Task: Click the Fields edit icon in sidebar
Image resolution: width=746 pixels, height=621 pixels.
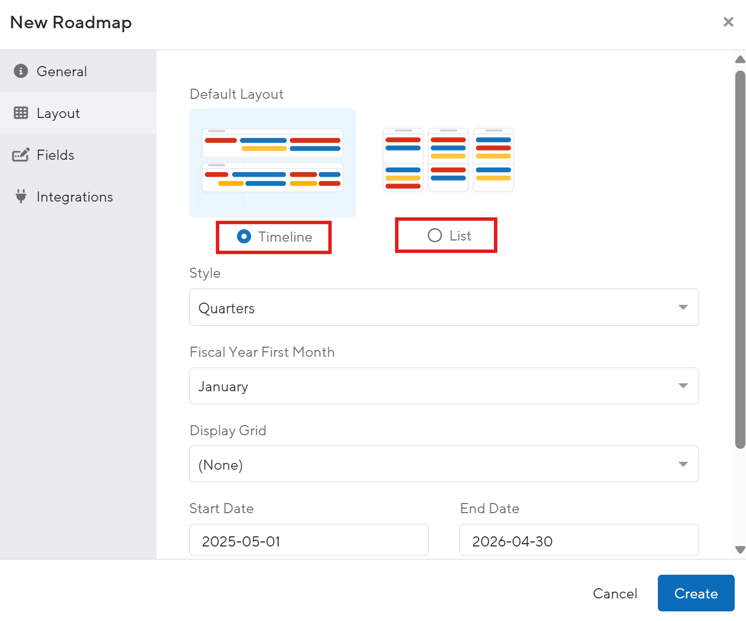Action: [x=20, y=155]
